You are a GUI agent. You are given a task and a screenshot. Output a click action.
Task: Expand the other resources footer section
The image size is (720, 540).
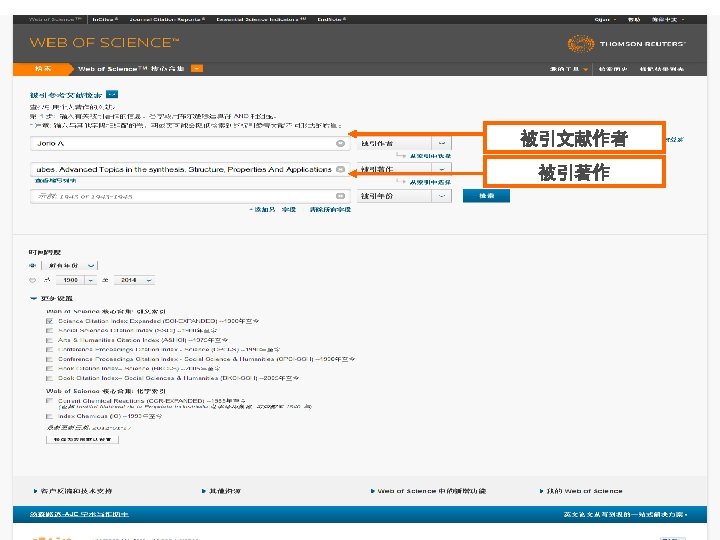pyautogui.click(x=221, y=491)
